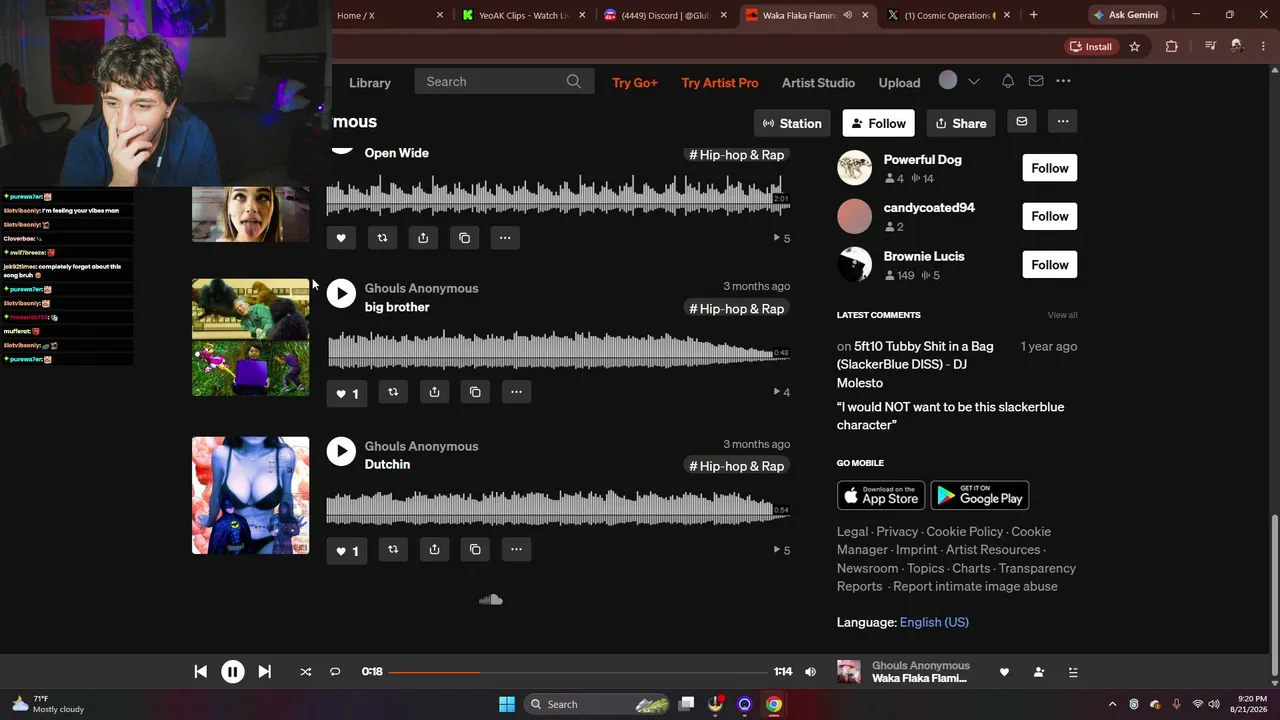Screen dimensions: 1280x720
Task: View all latest comments
Action: point(1062,315)
